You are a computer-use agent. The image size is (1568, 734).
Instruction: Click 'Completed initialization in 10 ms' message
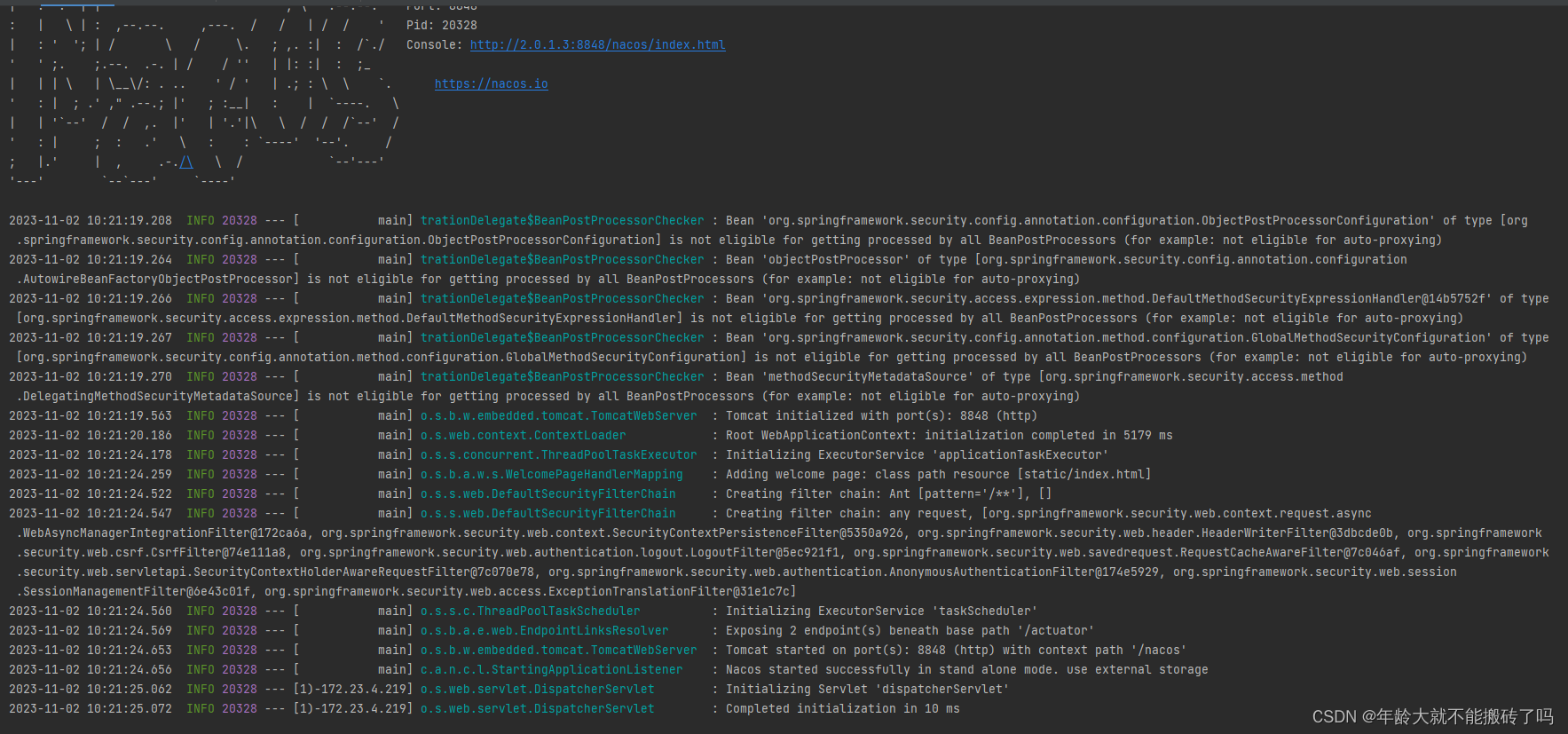[842, 708]
